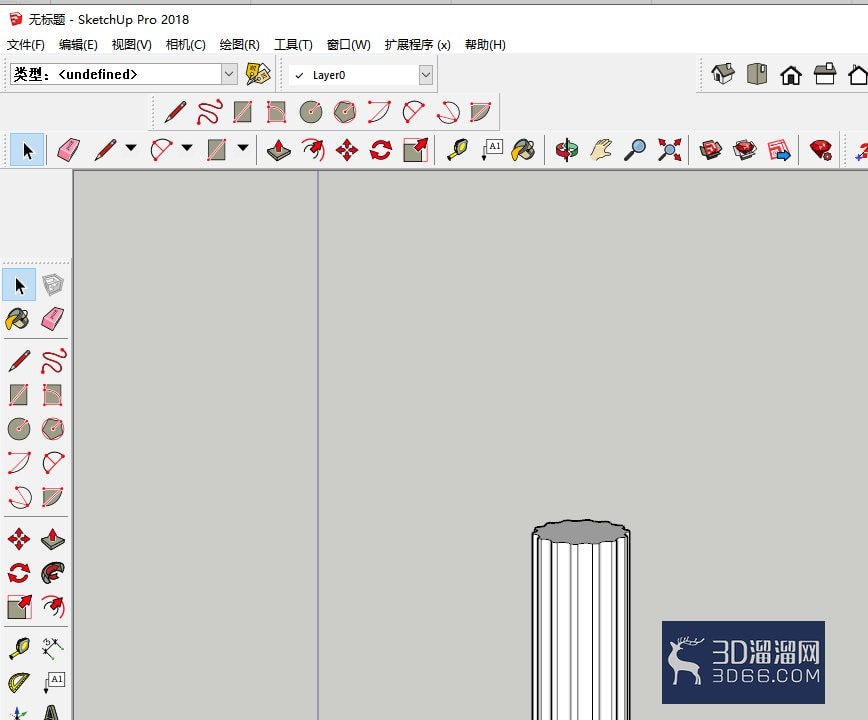Expand the line tool dropdown arrow
The width and height of the screenshot is (868, 720).
coord(131,148)
